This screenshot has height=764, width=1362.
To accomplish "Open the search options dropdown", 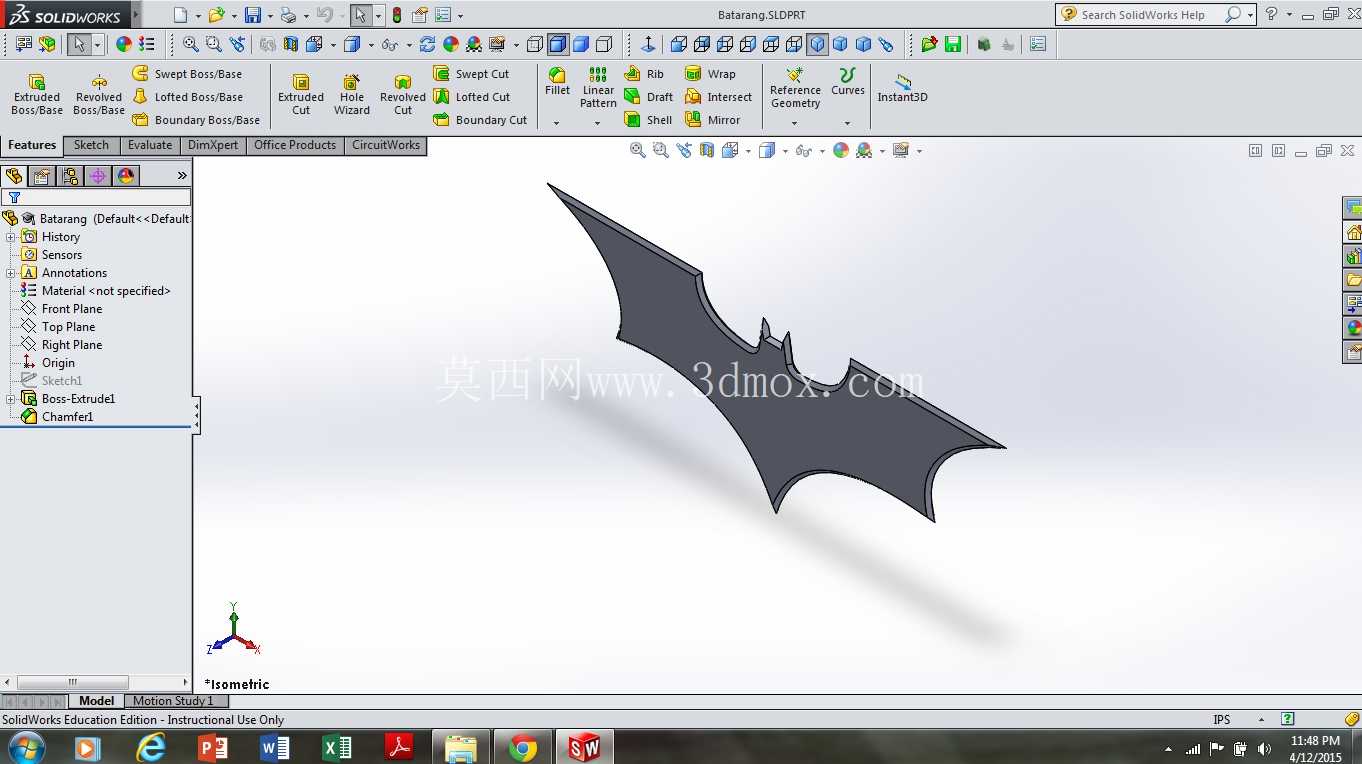I will 1250,15.
